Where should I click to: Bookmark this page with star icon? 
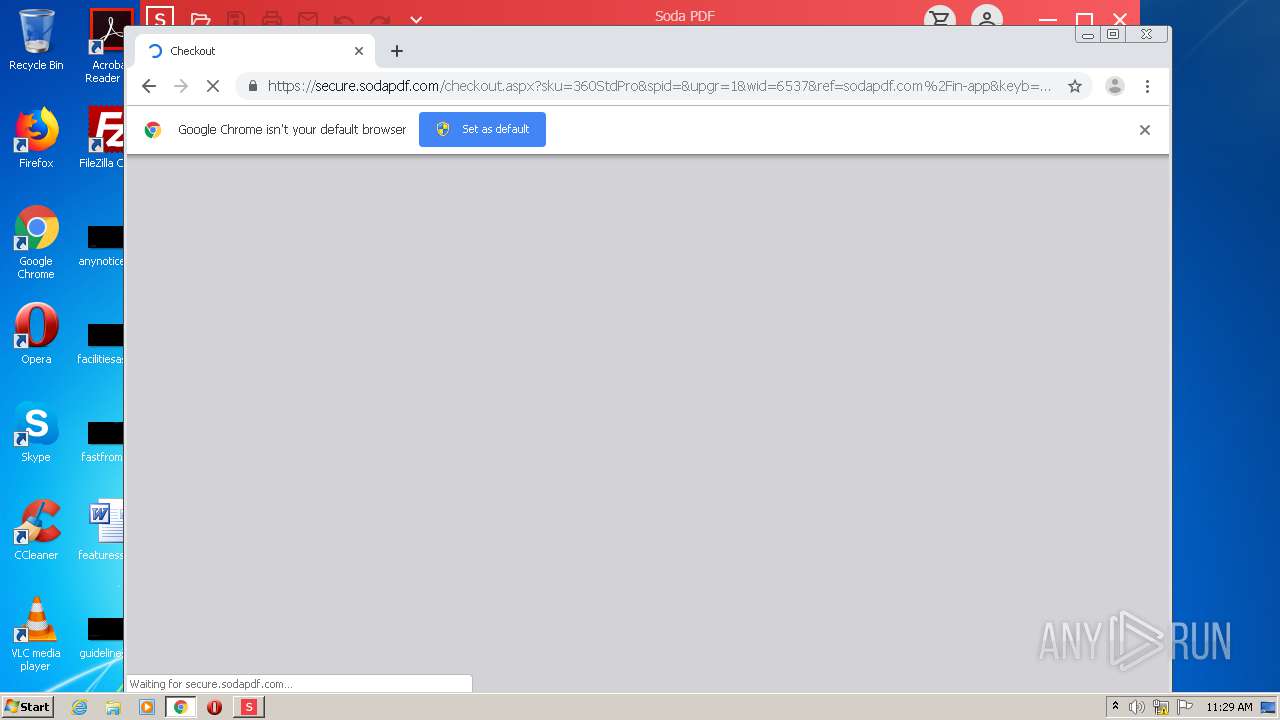[x=1075, y=86]
